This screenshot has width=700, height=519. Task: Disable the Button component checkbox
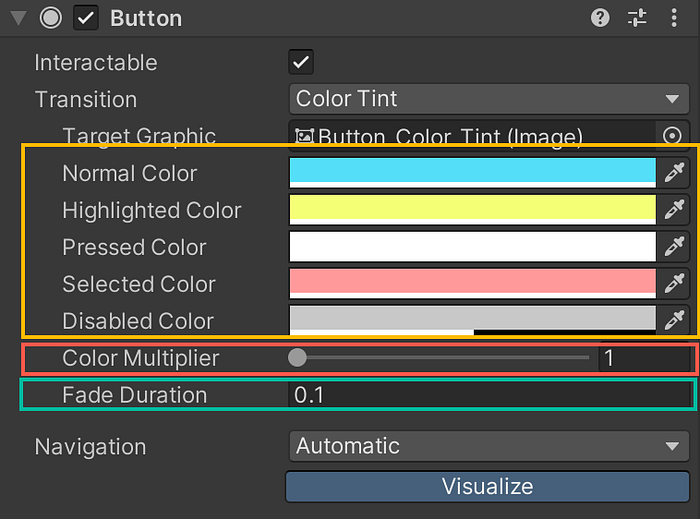point(87,18)
